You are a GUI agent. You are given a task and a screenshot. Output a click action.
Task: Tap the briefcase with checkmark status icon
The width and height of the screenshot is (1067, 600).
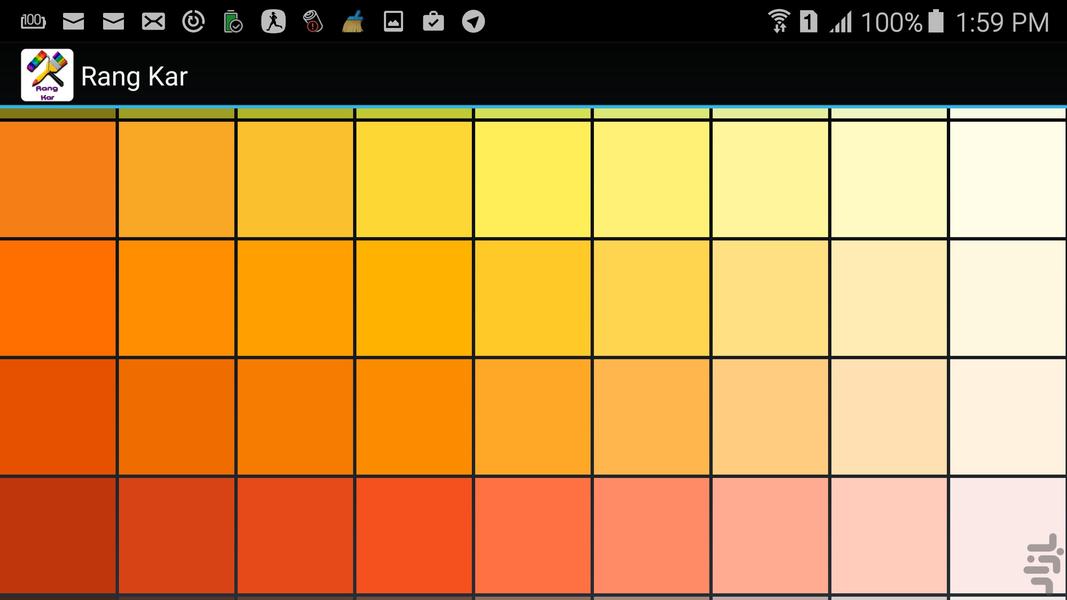[433, 21]
